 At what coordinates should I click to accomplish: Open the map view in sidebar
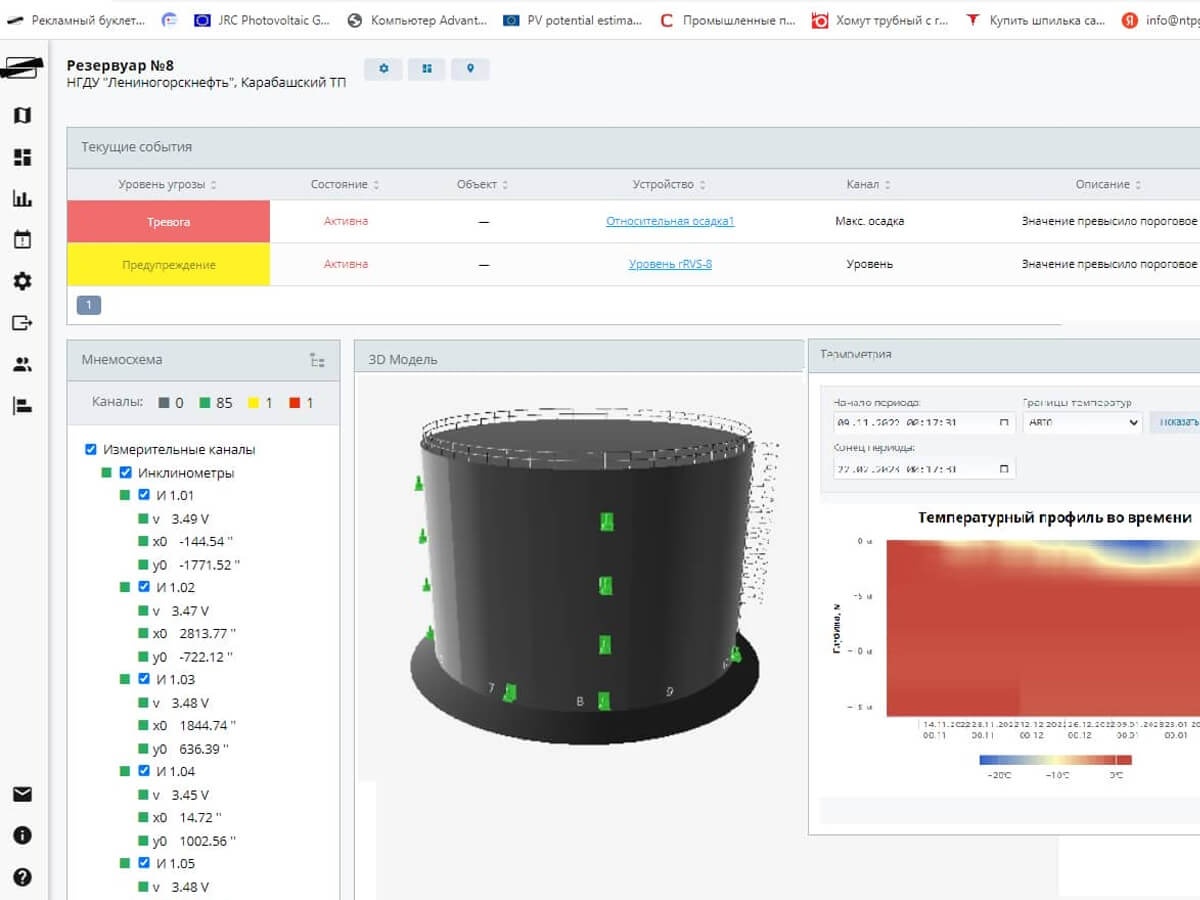click(x=22, y=116)
